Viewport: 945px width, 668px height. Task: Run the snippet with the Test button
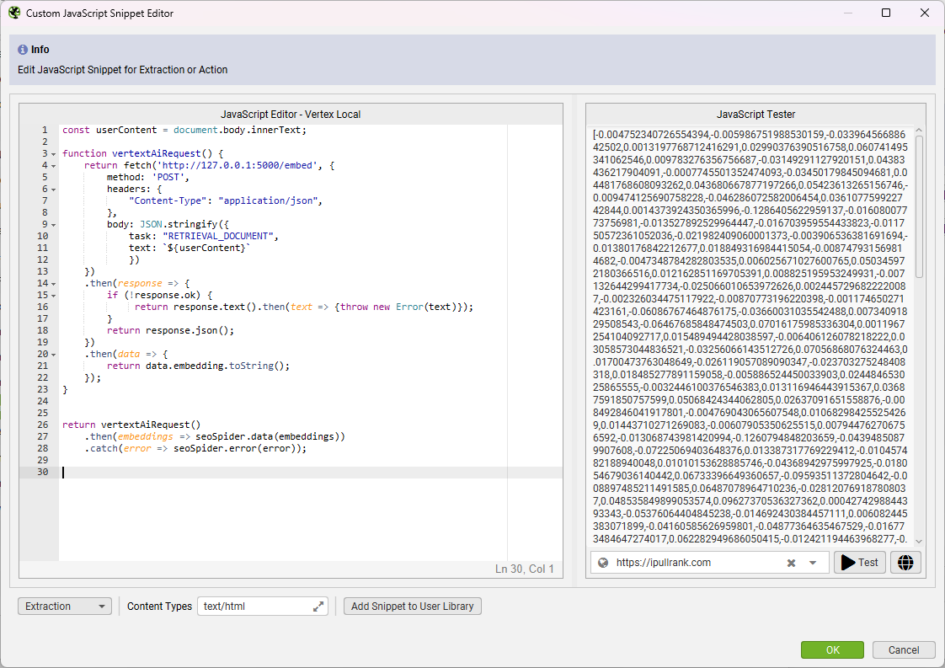[859, 562]
